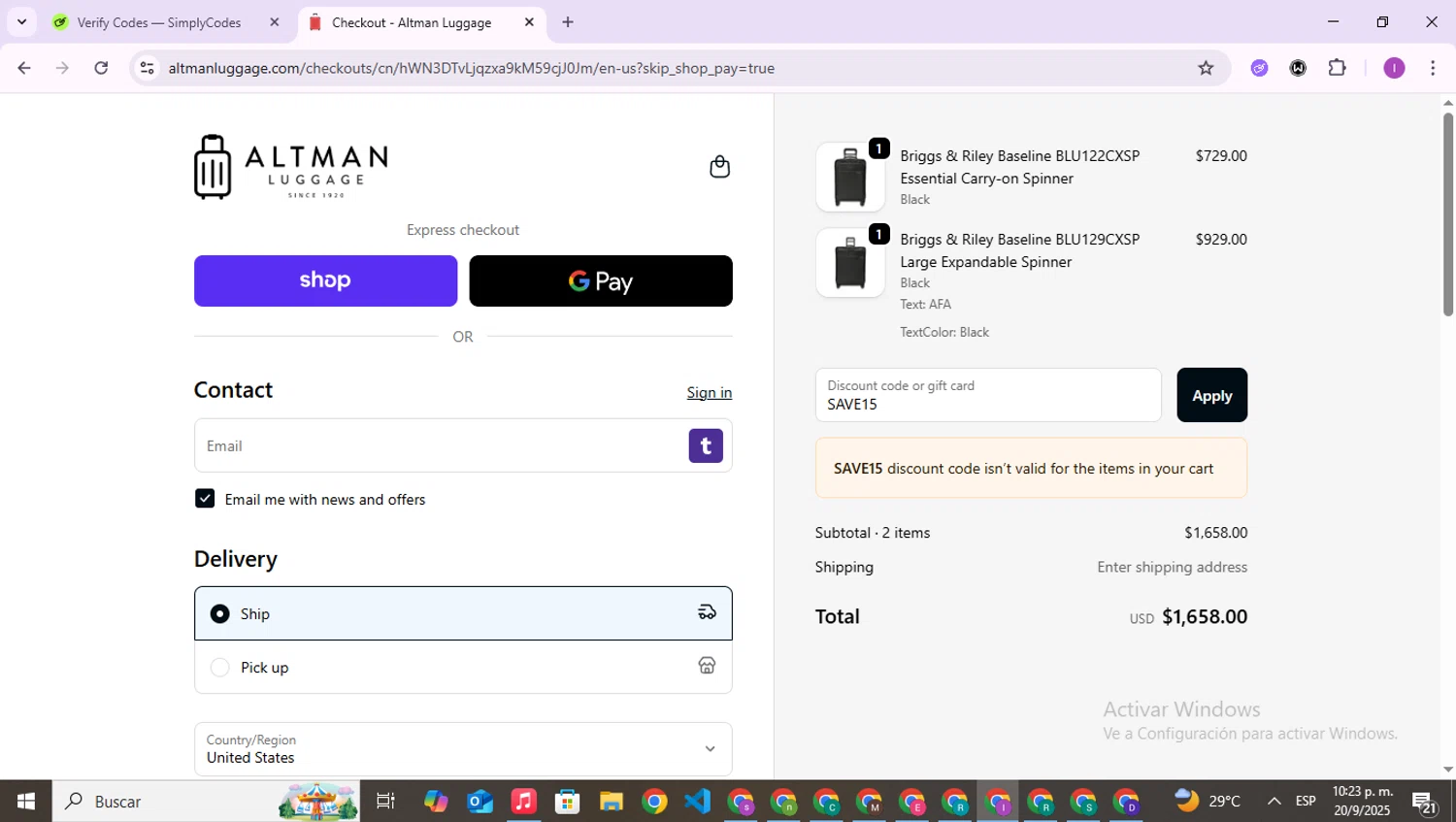Pay with the Shop Pay button
This screenshot has width=1456, height=822.
coord(325,280)
